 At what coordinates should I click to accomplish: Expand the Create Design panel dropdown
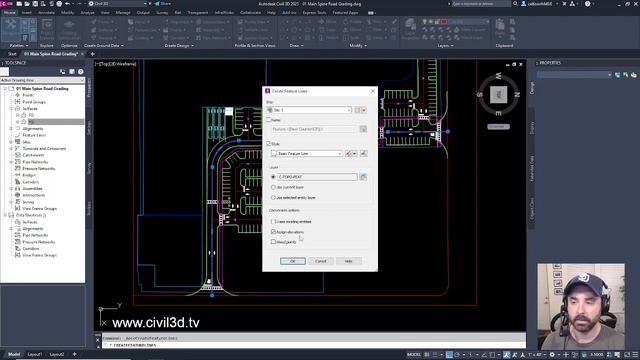point(179,46)
